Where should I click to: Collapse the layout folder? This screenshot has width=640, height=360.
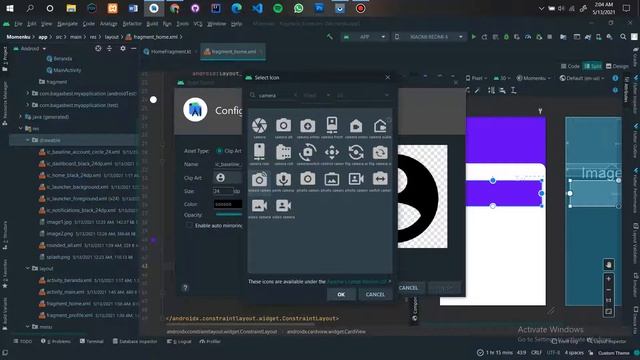pos(28,268)
